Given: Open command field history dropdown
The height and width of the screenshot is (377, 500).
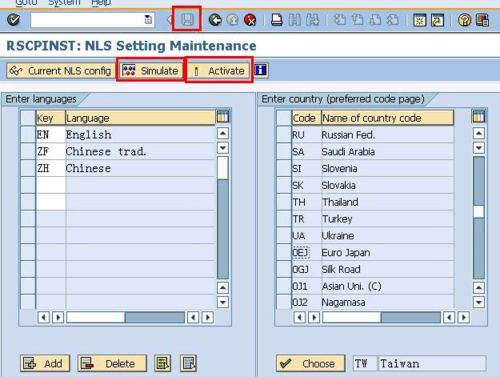Looking at the screenshot, I should [x=148, y=20].
